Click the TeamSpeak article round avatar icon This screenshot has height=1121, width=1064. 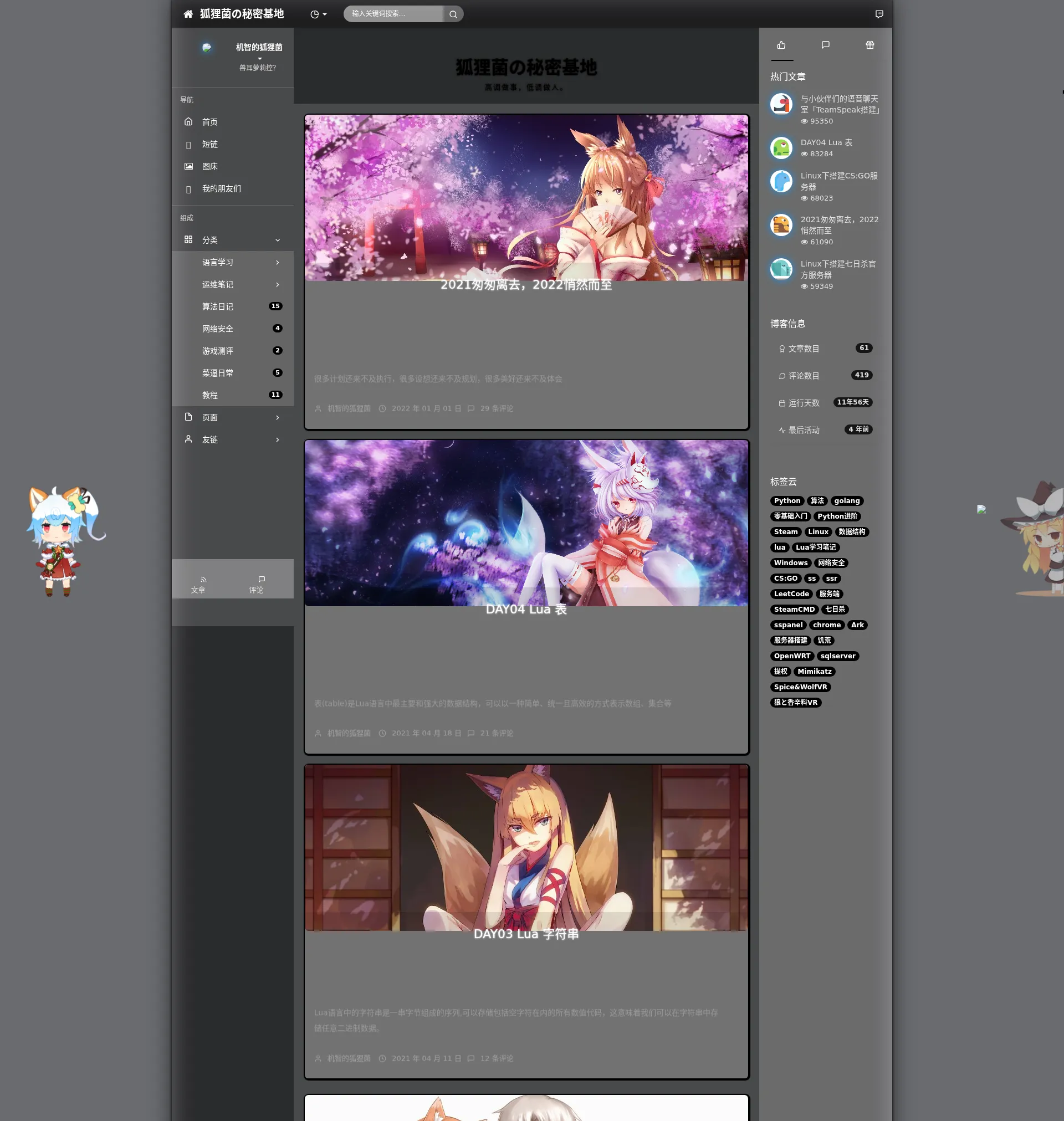pos(781,104)
